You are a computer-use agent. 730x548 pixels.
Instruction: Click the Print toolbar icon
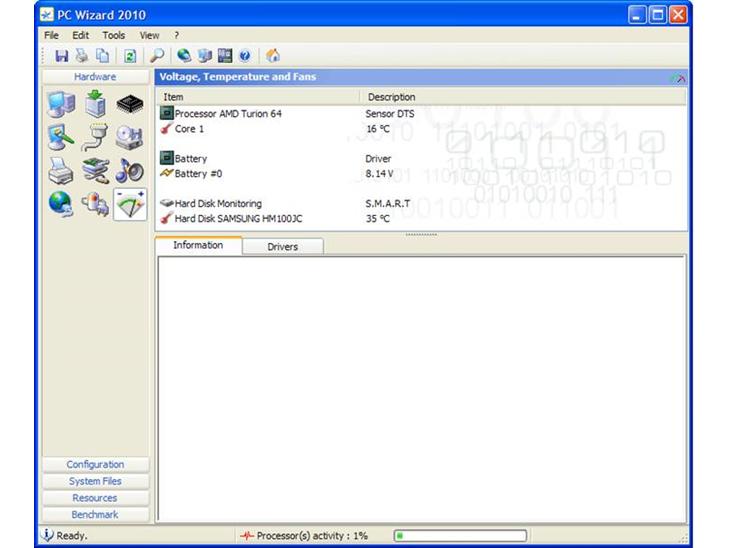pyautogui.click(x=82, y=56)
